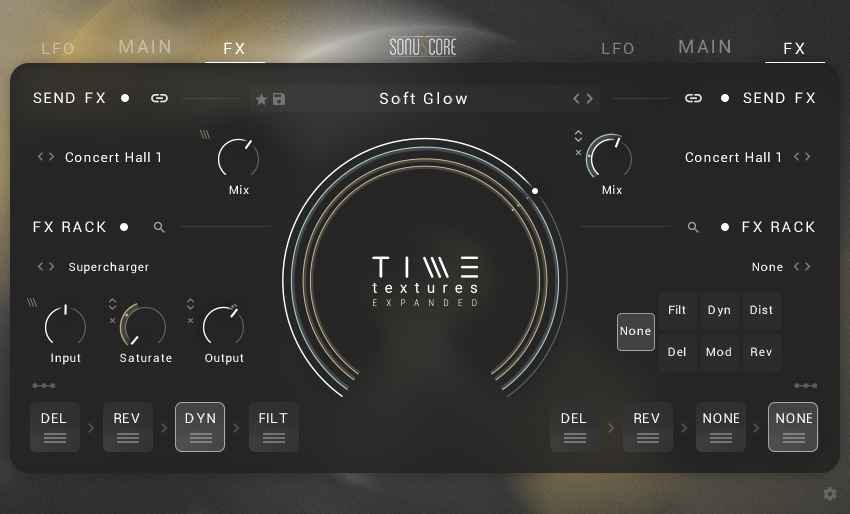Open the Soft Glow preset browser arrows
The image size is (850, 514).
[x=583, y=99]
